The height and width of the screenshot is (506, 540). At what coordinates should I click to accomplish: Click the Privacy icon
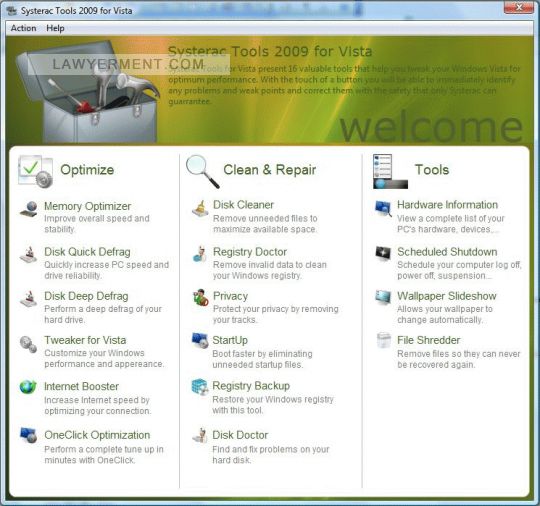point(200,298)
